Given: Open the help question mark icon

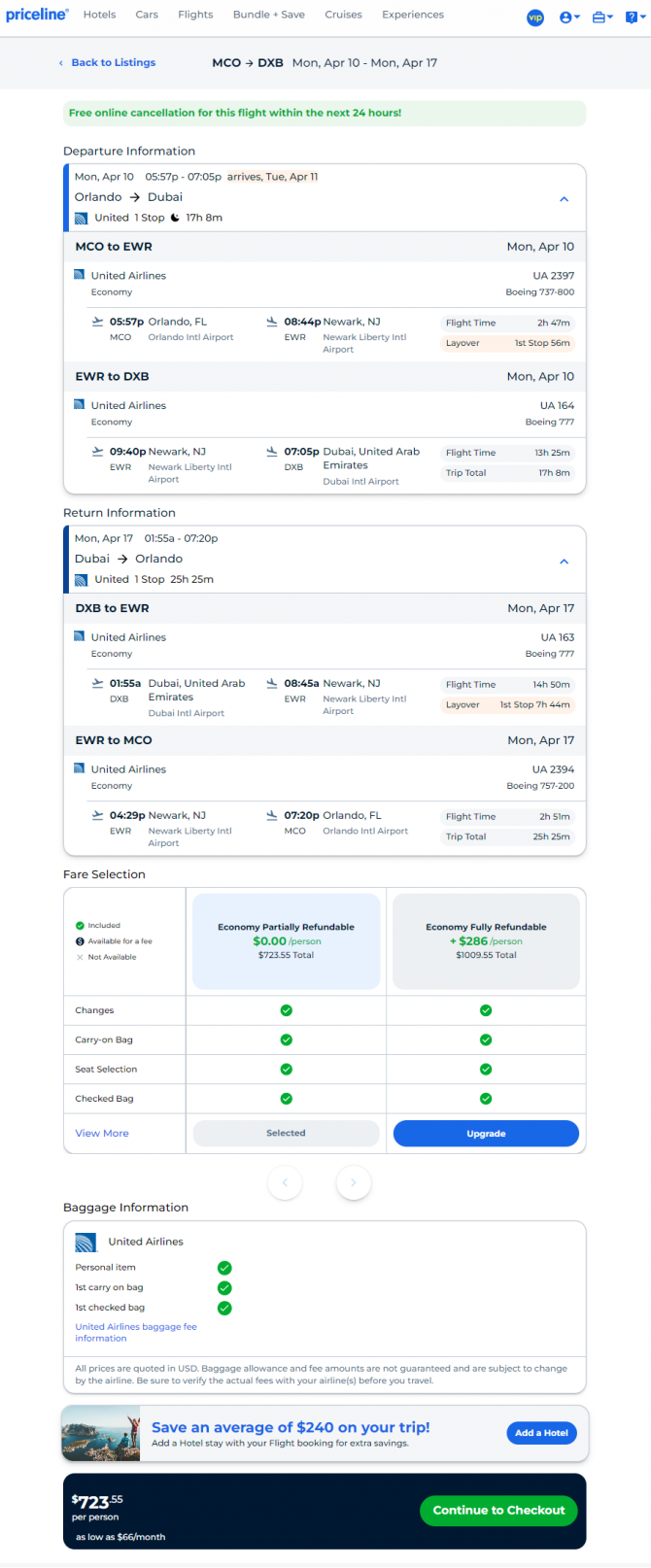Looking at the screenshot, I should pyautogui.click(x=634, y=17).
